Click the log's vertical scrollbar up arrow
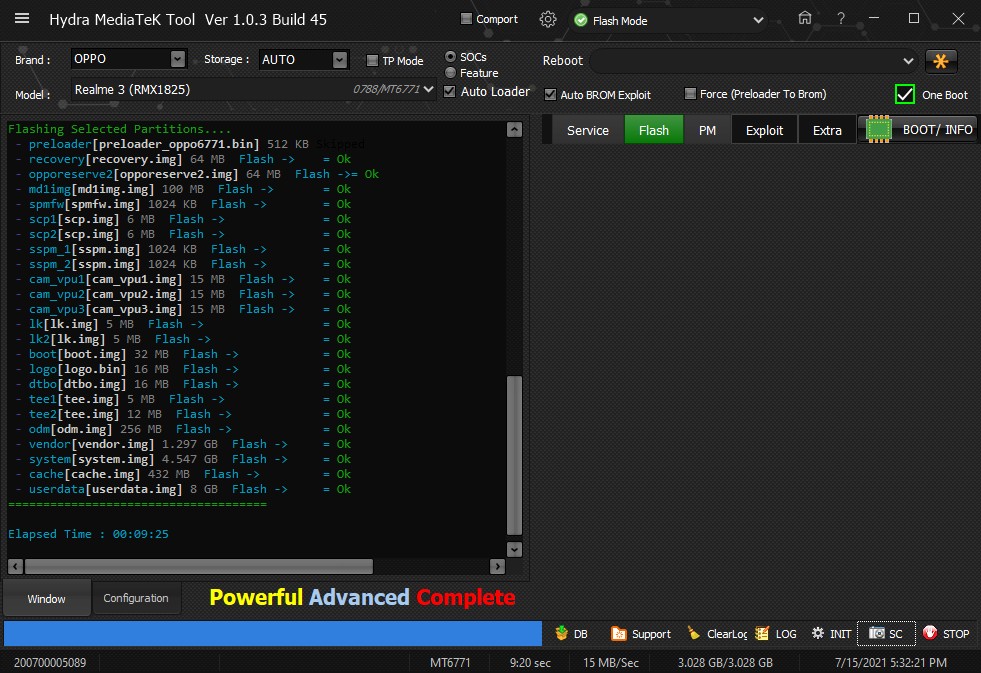 (514, 129)
